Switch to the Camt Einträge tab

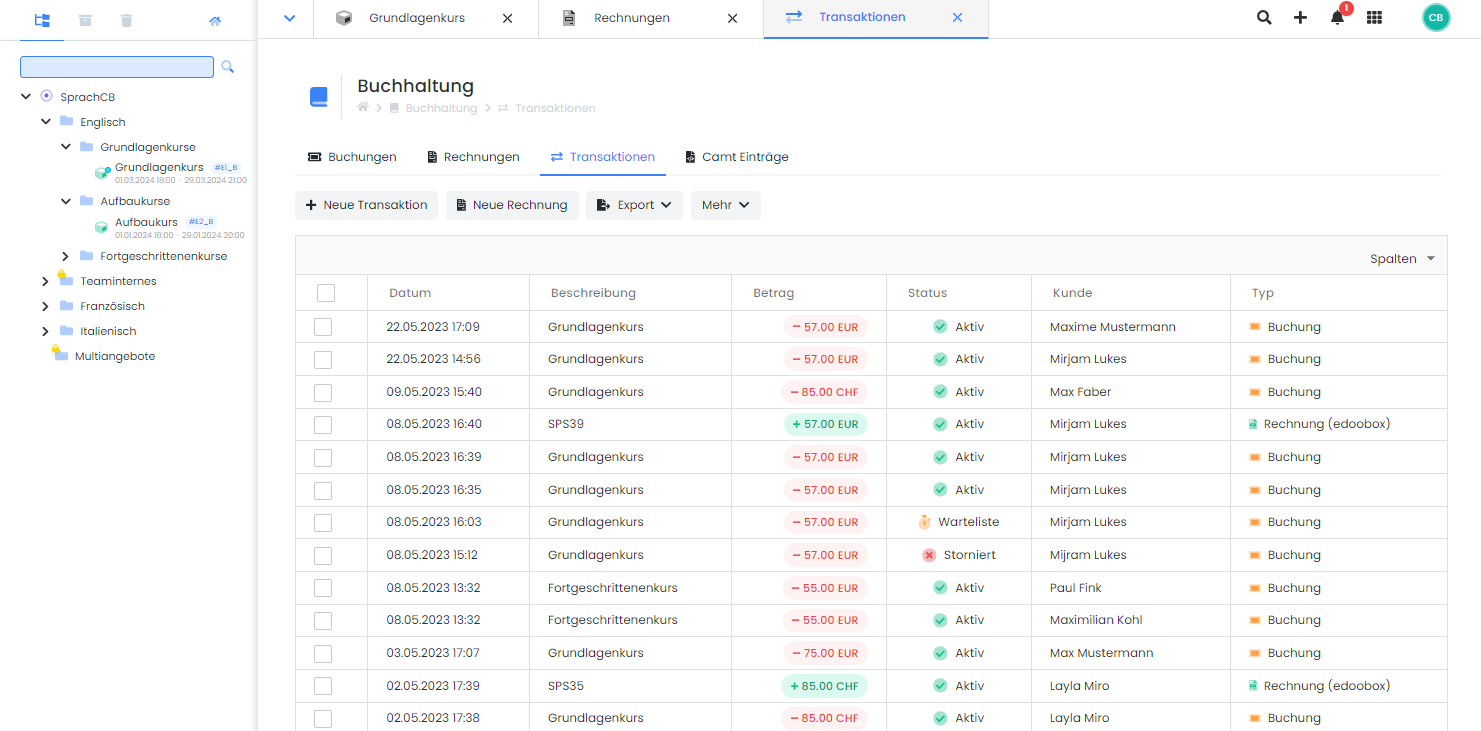pyautogui.click(x=736, y=157)
